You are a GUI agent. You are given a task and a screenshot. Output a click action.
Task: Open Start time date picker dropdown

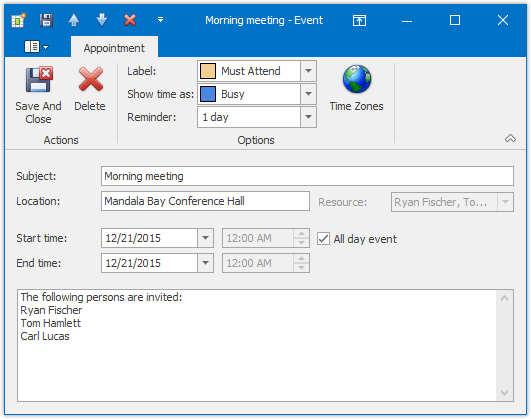pyautogui.click(x=205, y=238)
